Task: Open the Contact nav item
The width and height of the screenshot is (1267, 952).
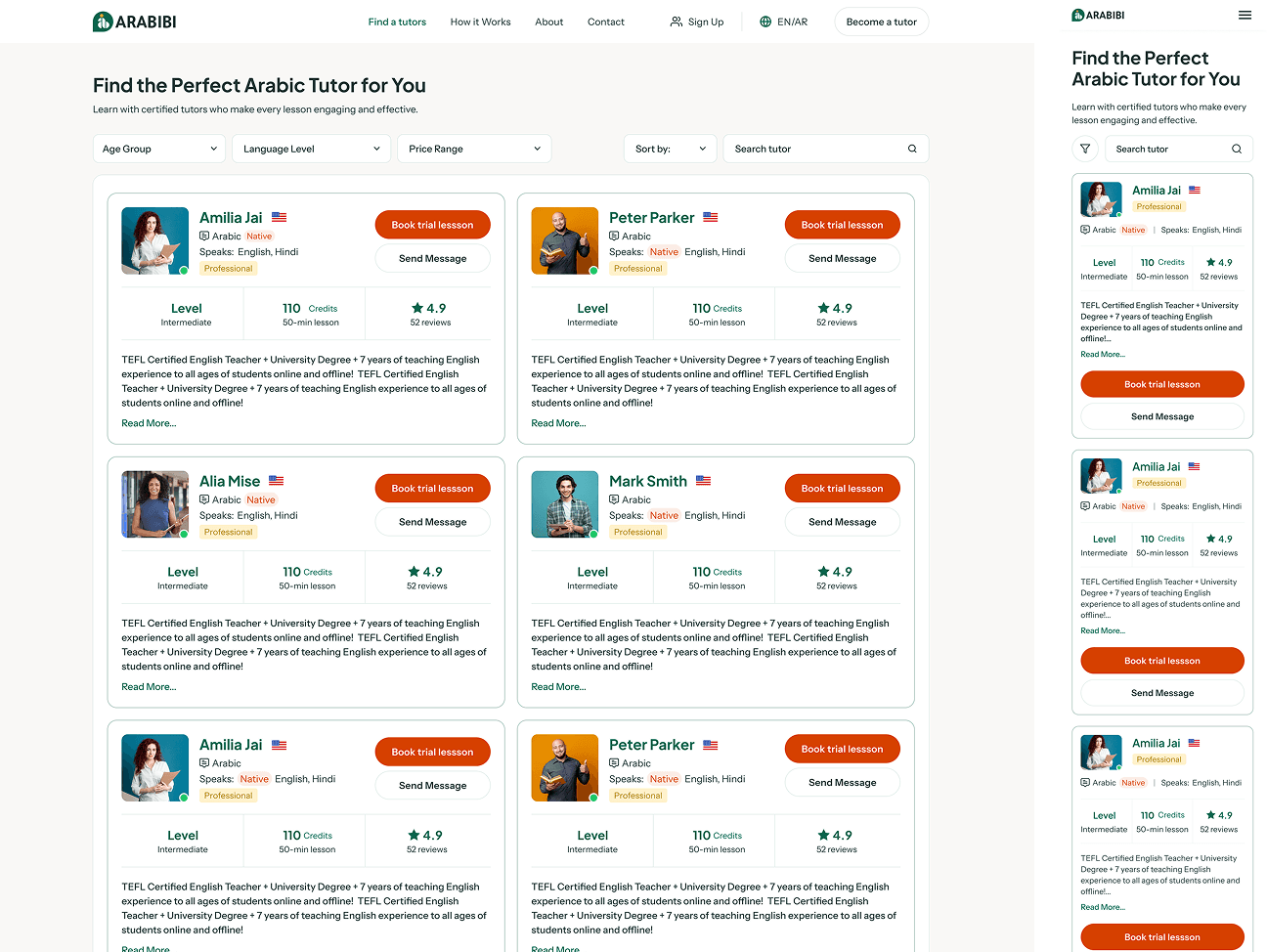Action: click(606, 22)
